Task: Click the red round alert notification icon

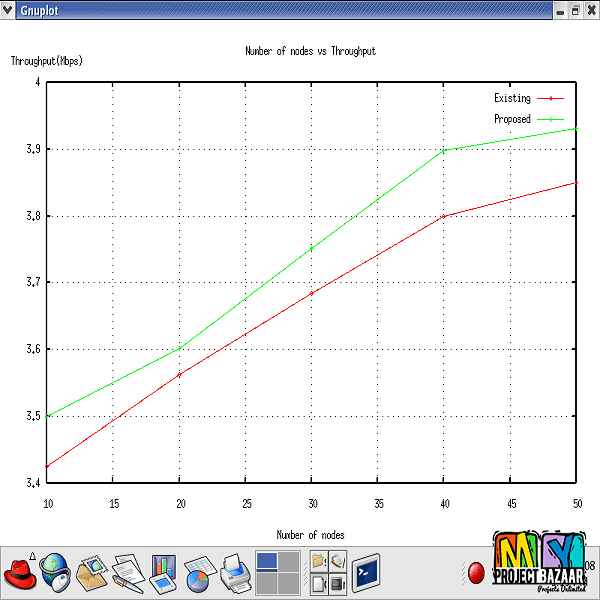Action: 477,574
